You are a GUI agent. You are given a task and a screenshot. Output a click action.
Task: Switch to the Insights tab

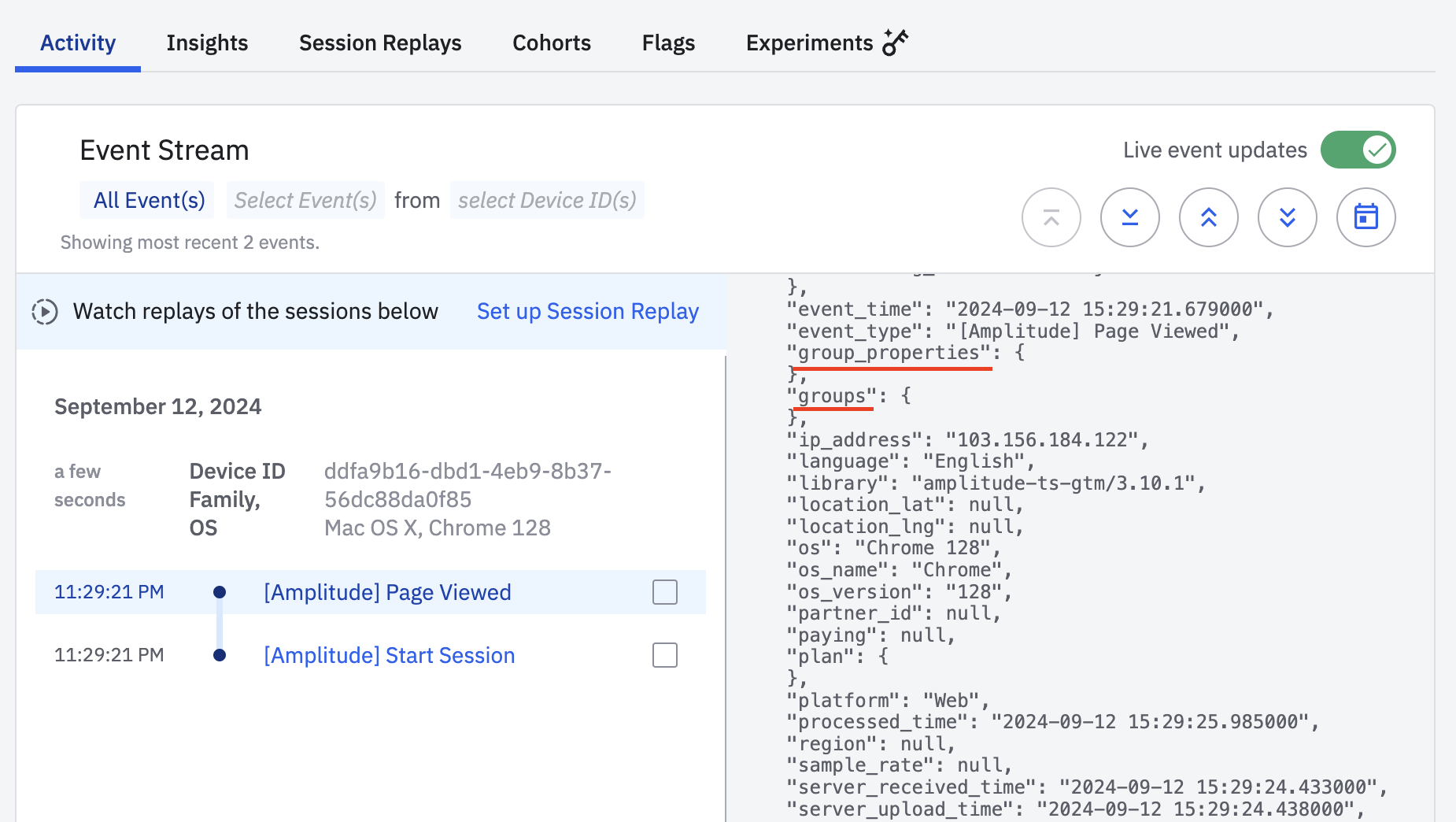207,43
